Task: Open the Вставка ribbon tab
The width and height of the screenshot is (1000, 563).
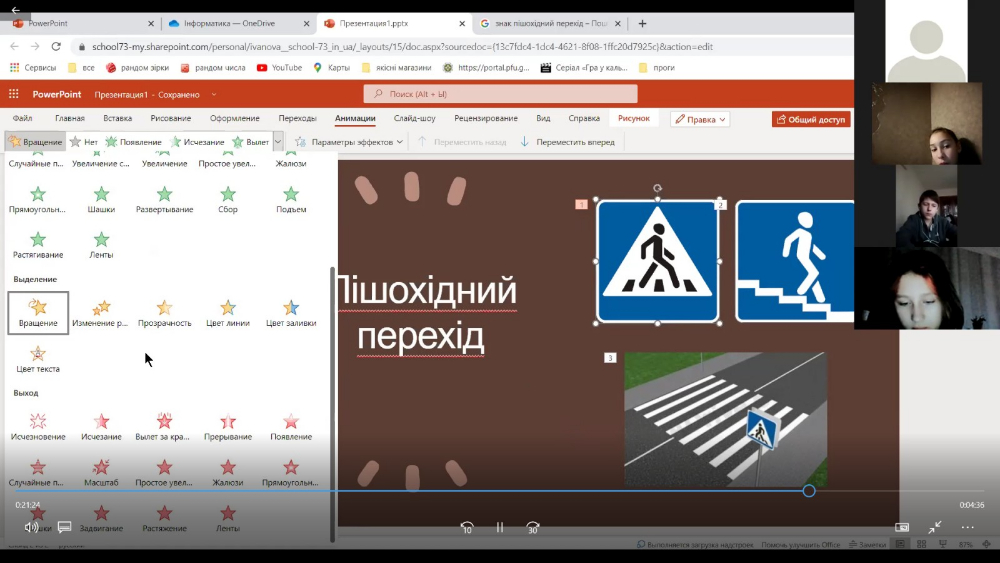Action: pos(117,118)
